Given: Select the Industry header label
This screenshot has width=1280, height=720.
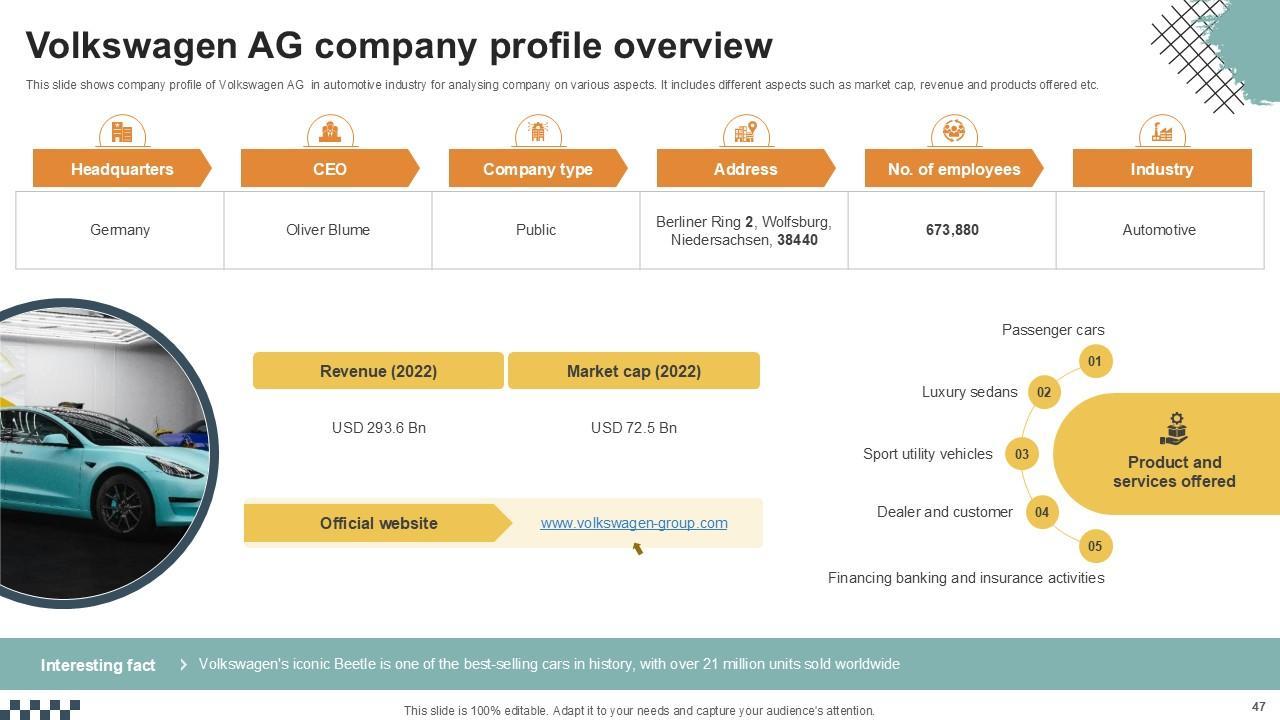Looking at the screenshot, I should pos(1162,169).
